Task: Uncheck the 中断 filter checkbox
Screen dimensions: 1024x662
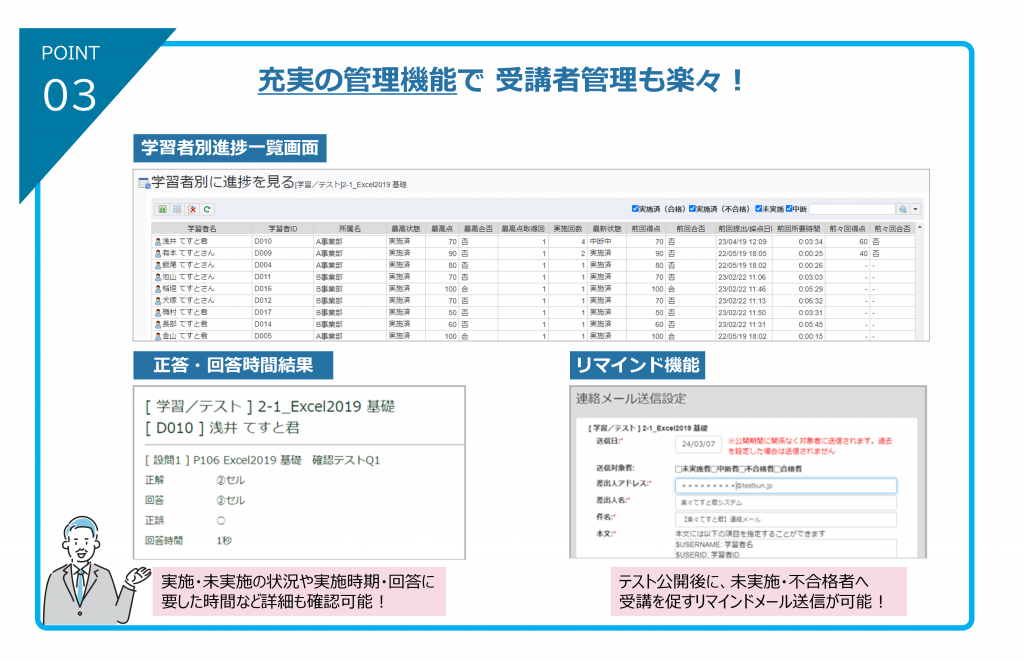Action: (x=789, y=209)
